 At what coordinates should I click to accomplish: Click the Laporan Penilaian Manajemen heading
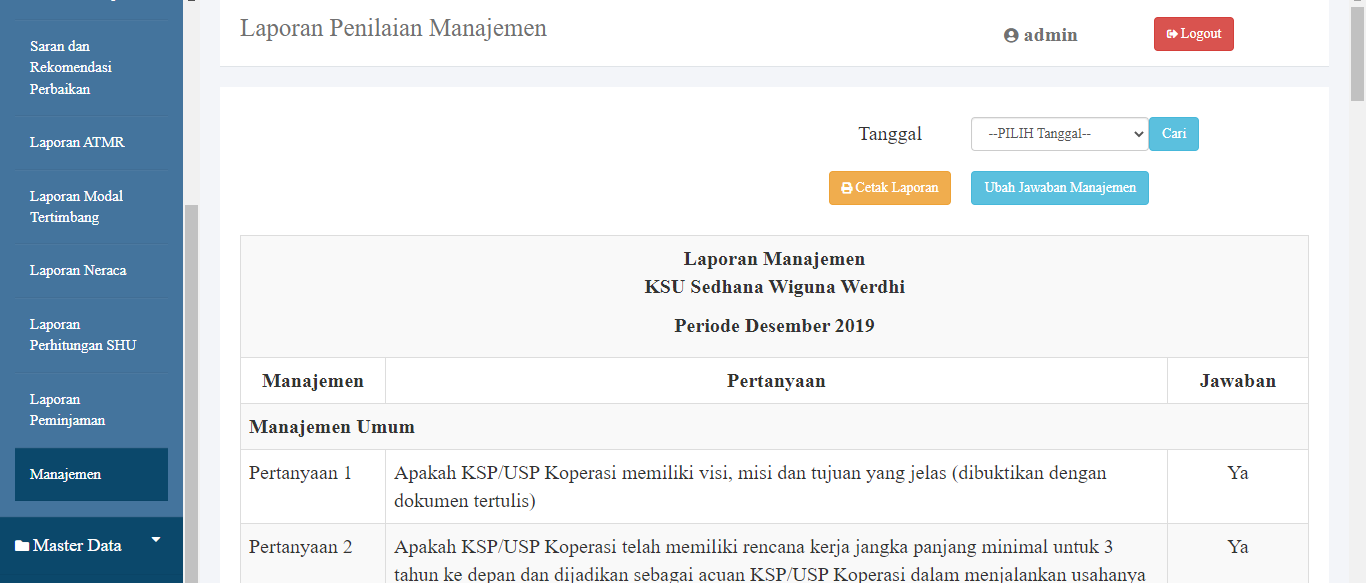[393, 28]
